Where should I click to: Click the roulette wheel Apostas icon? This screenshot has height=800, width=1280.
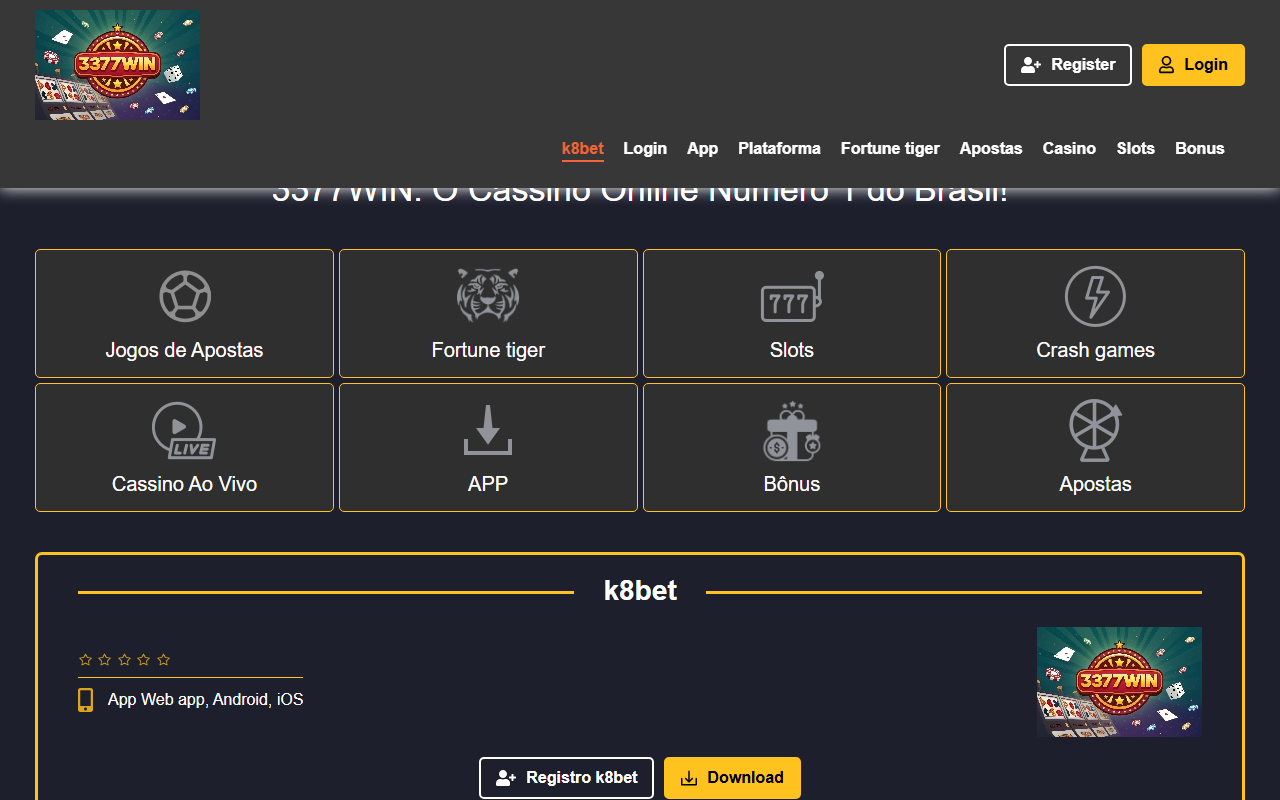tap(1095, 430)
